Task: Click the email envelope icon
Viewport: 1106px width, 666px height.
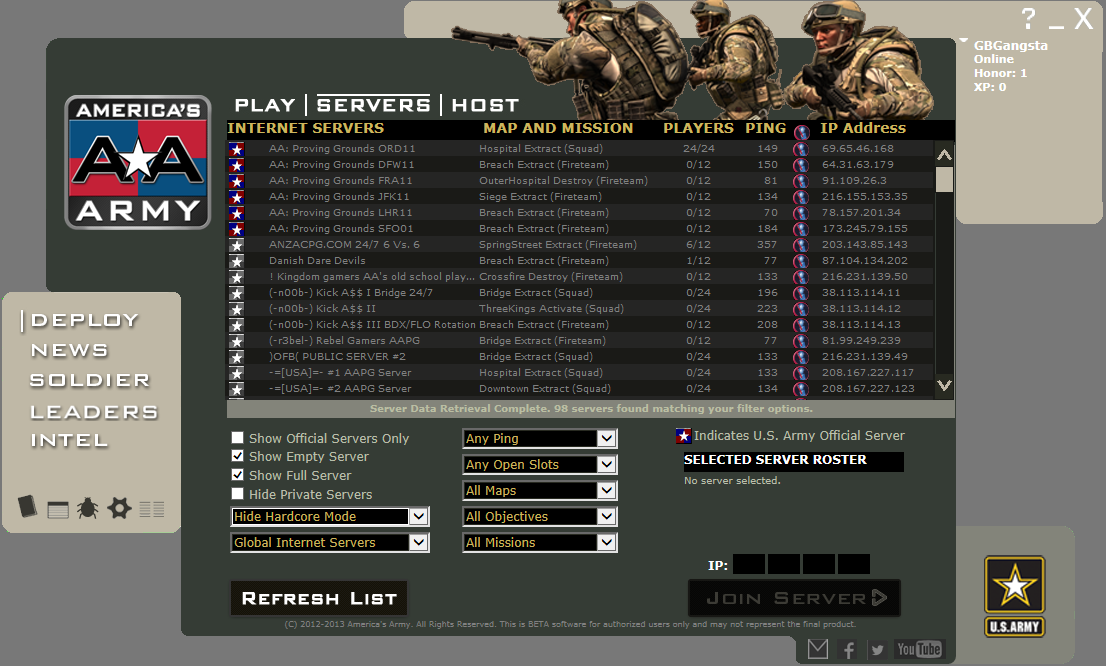Action: tap(818, 649)
